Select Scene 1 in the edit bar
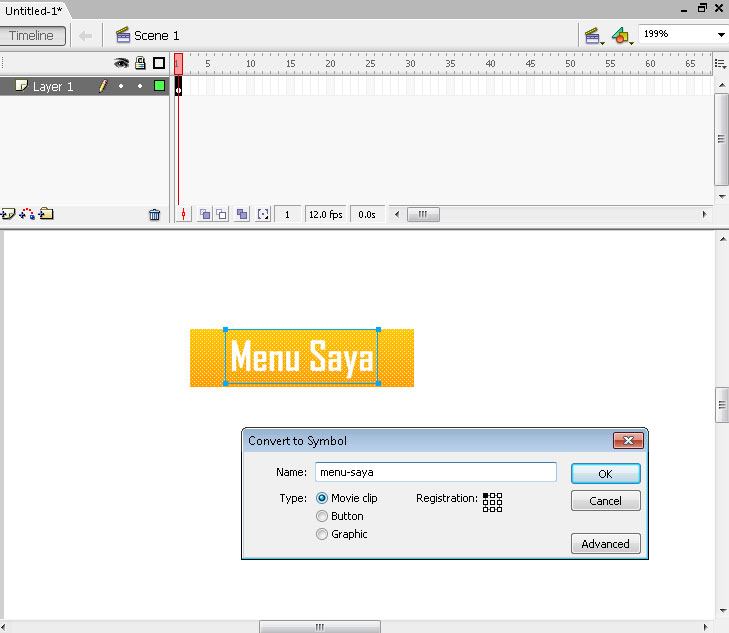 pyautogui.click(x=147, y=35)
